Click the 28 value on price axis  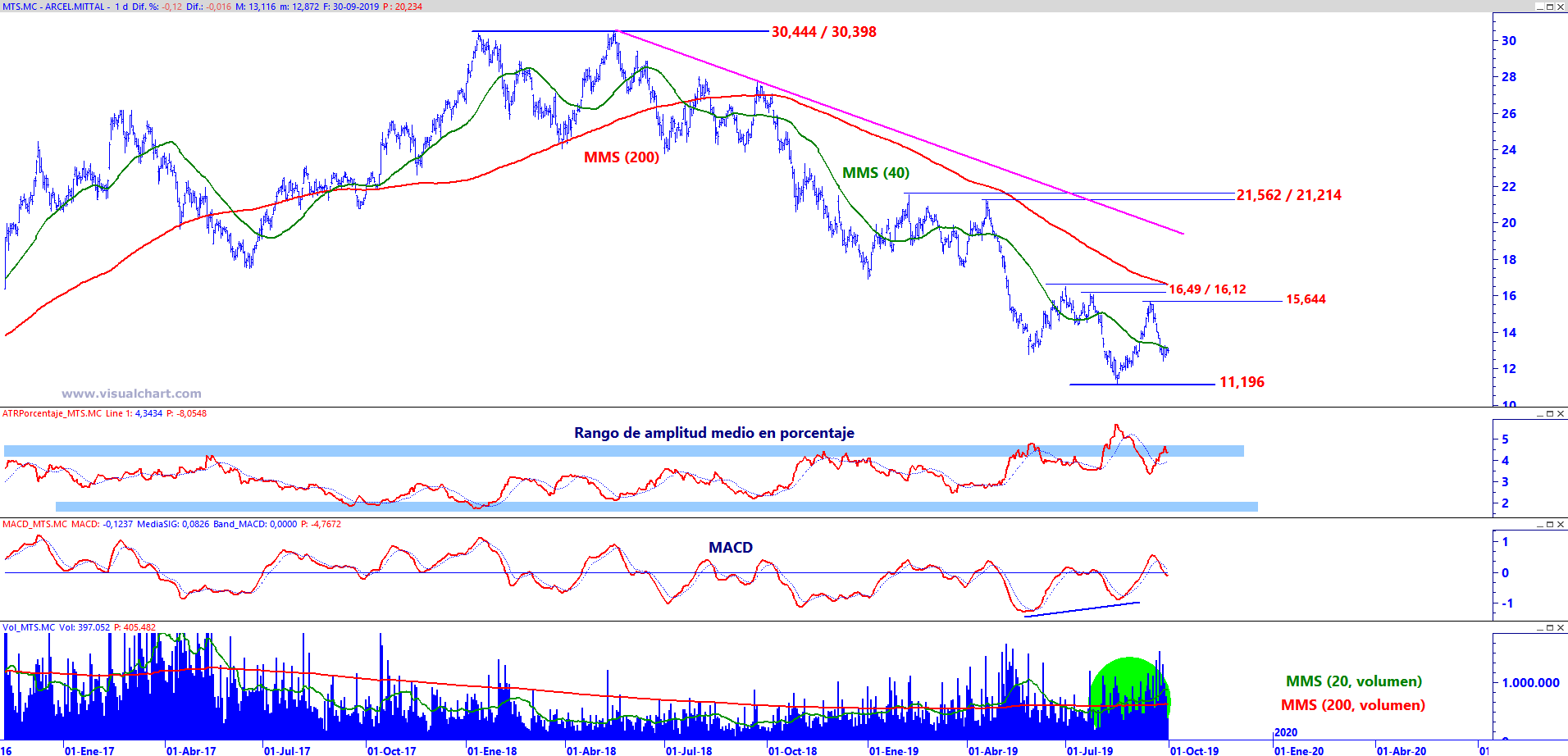[1509, 77]
